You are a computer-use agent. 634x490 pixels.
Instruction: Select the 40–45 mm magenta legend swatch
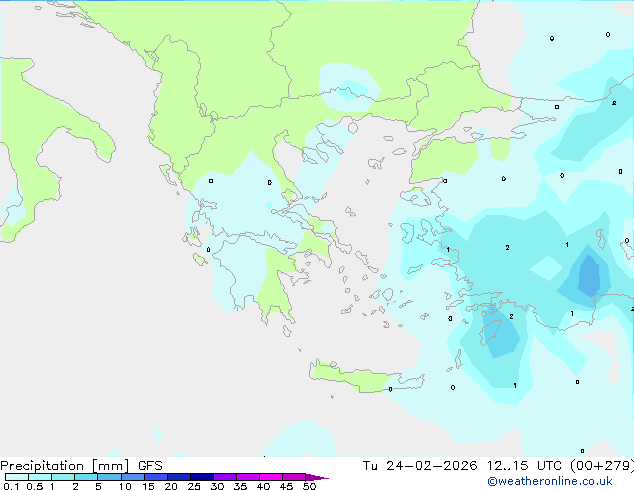[x=271, y=477]
